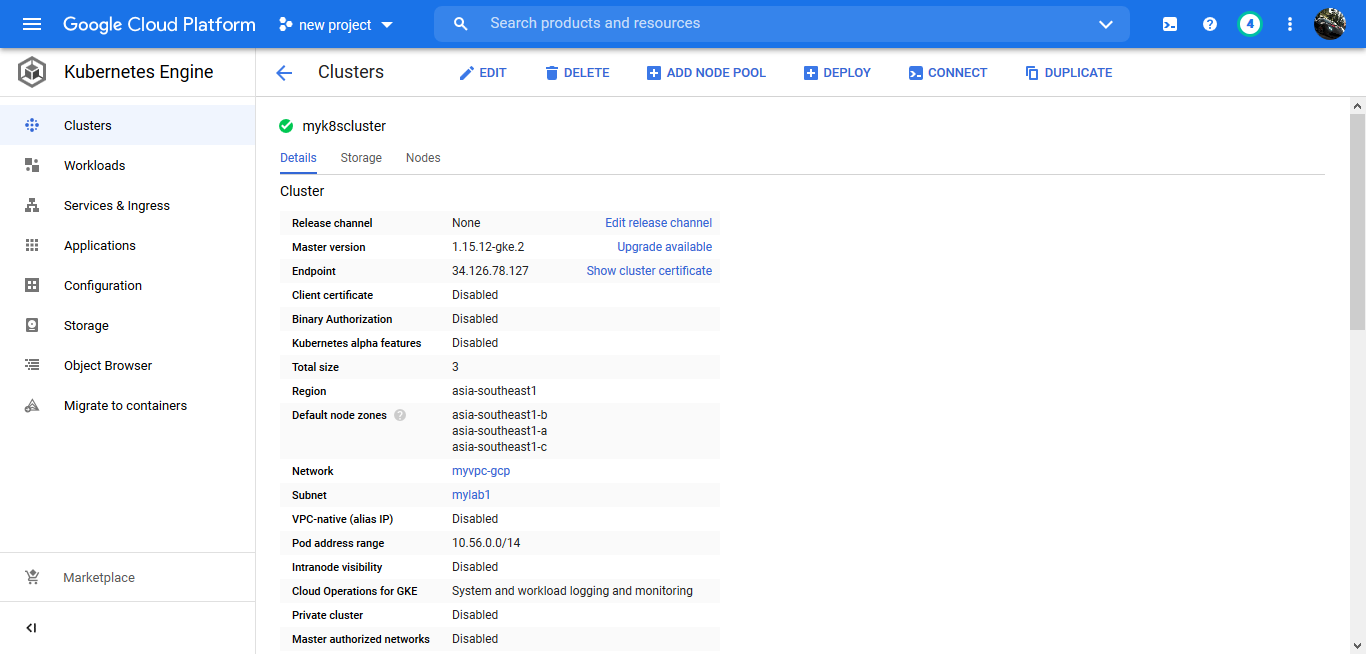Screen dimensions: 1366x654
Task: Click the Upgrade available link
Action: 665,247
